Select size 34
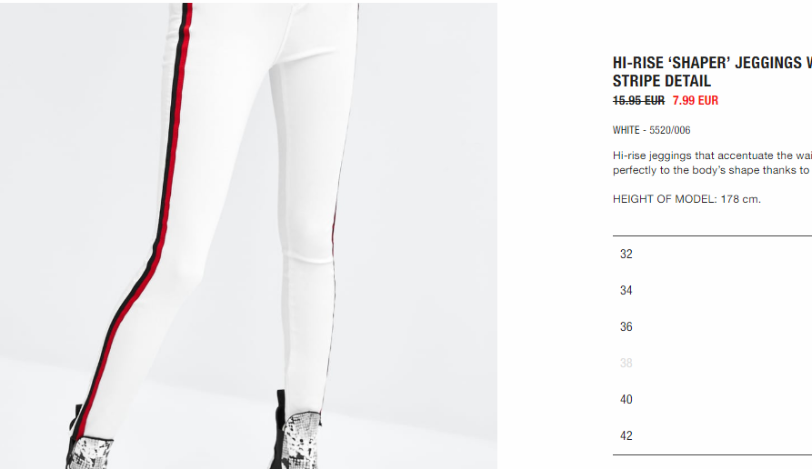812x469 pixels. click(713, 290)
